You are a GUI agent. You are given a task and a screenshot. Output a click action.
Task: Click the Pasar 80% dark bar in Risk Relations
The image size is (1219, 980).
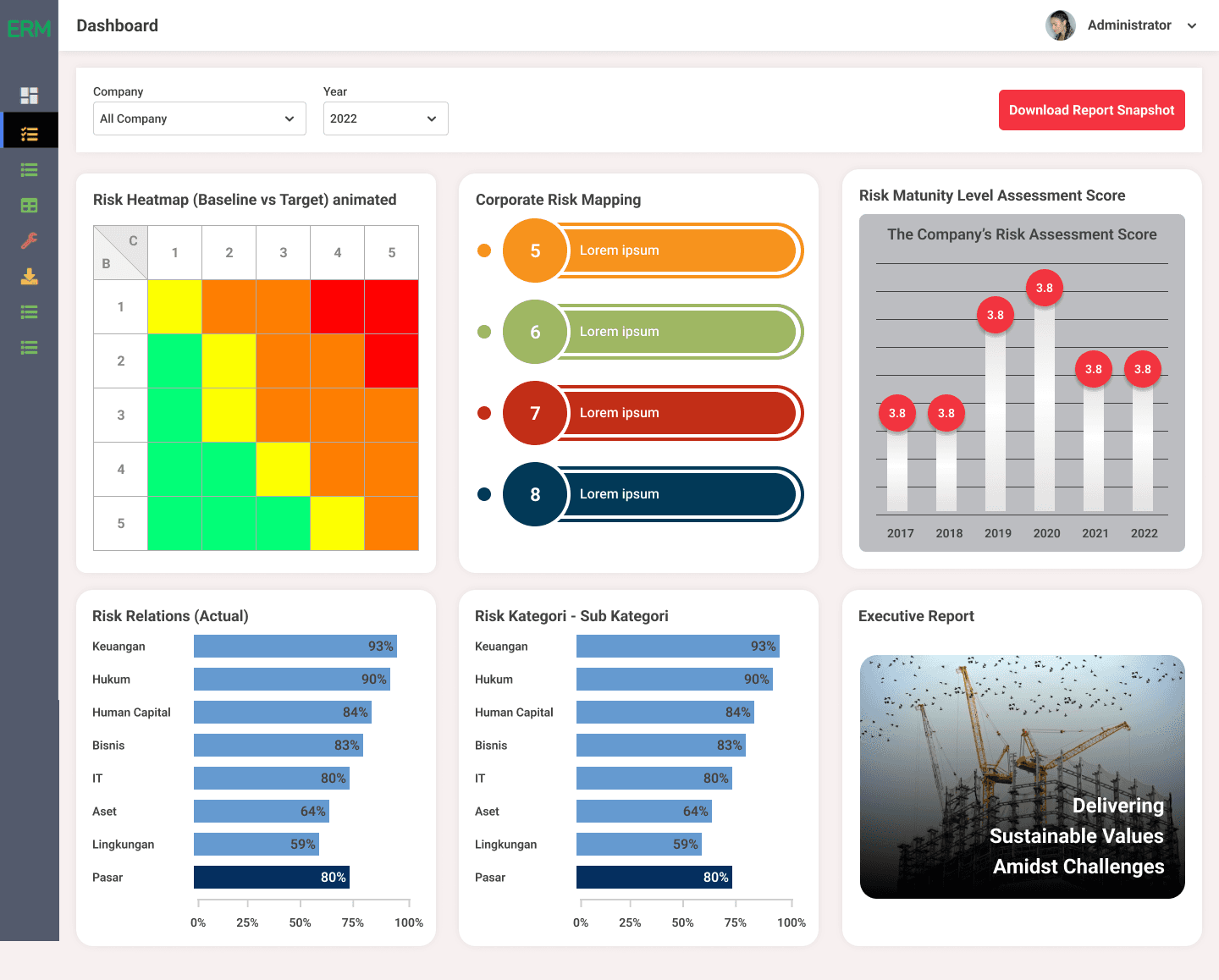(272, 878)
